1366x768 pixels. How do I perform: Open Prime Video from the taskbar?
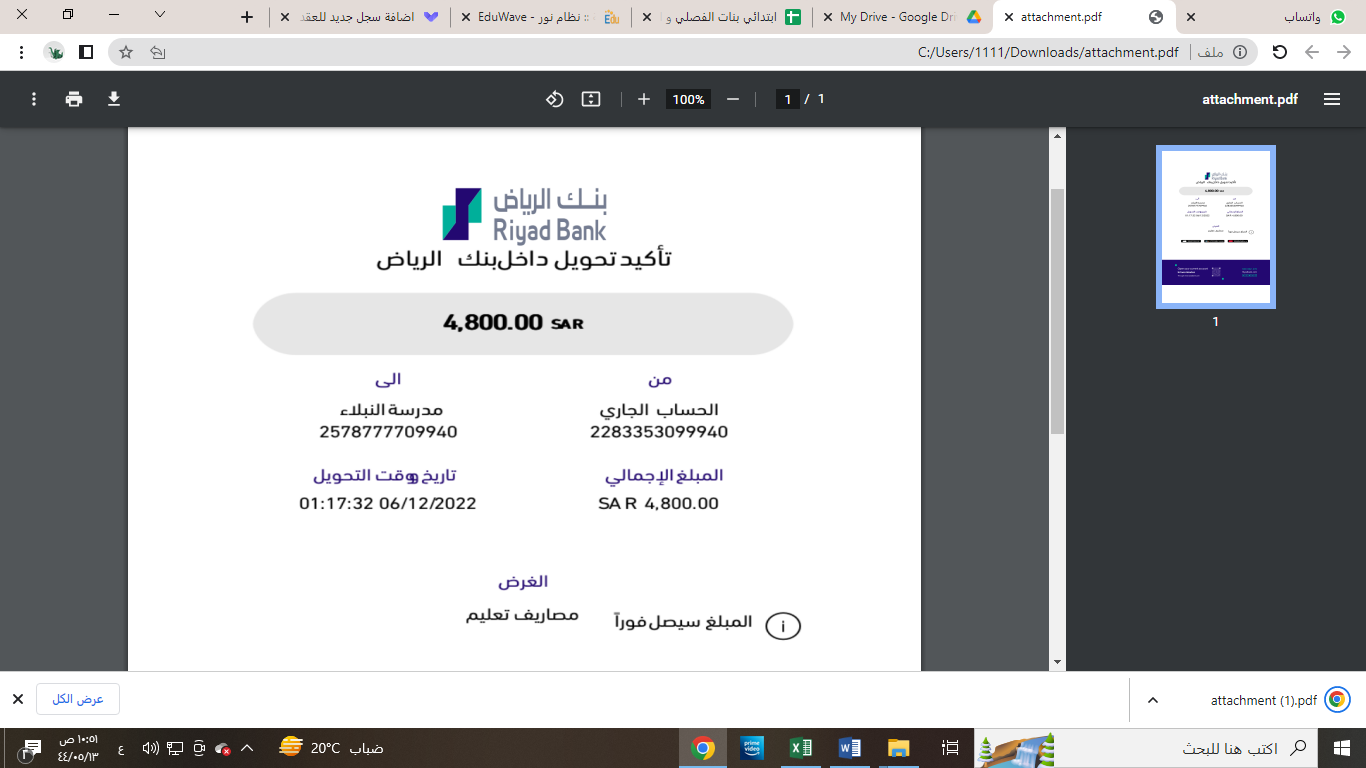point(752,748)
